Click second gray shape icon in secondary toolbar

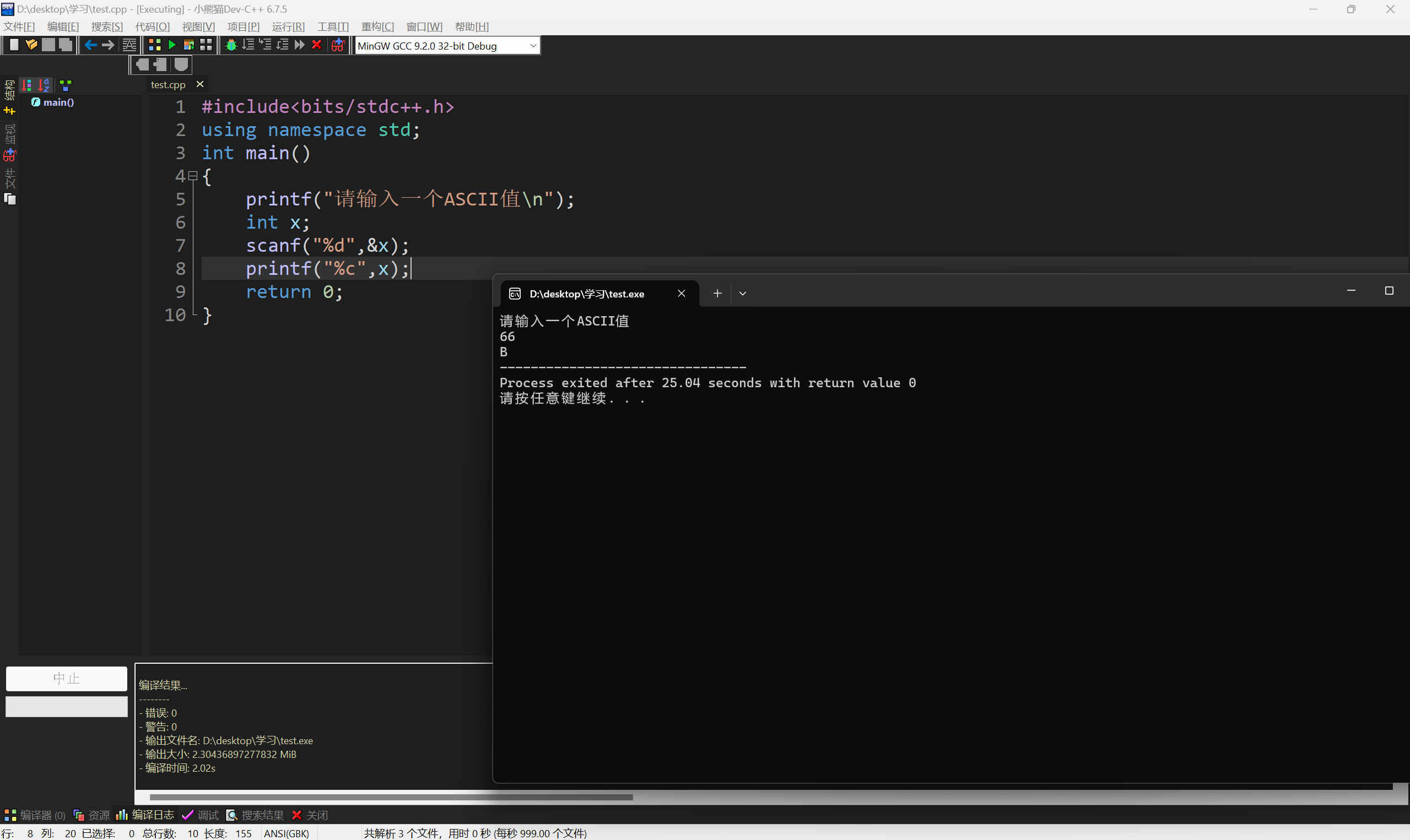pyautogui.click(x=160, y=65)
